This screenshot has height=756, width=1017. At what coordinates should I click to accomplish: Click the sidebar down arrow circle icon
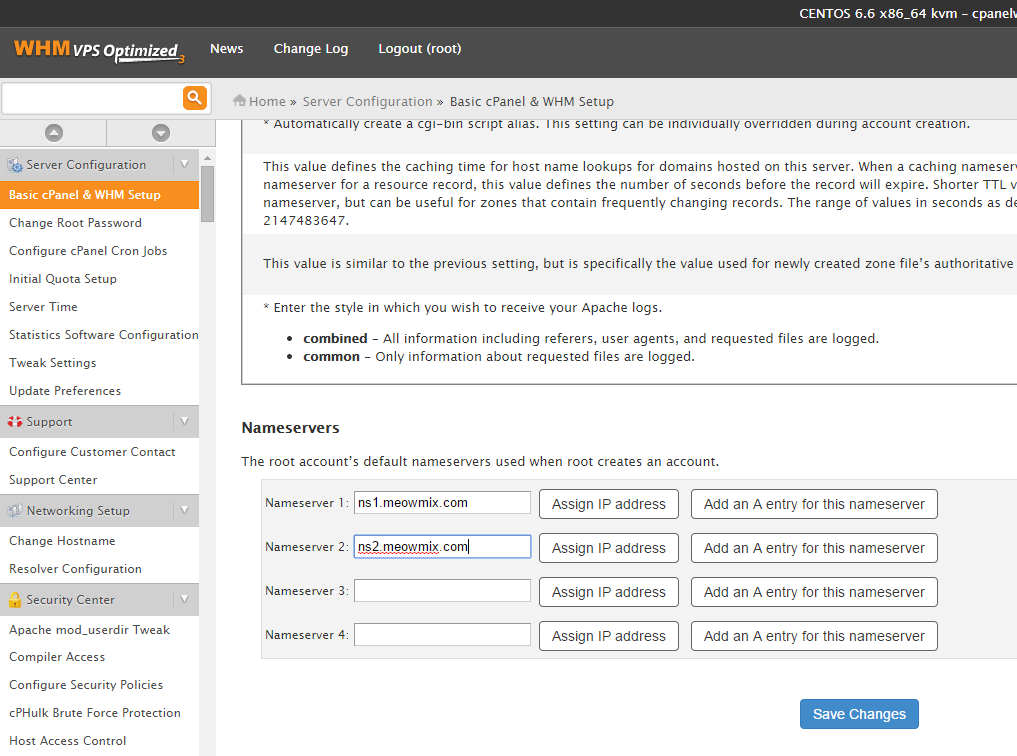point(161,133)
